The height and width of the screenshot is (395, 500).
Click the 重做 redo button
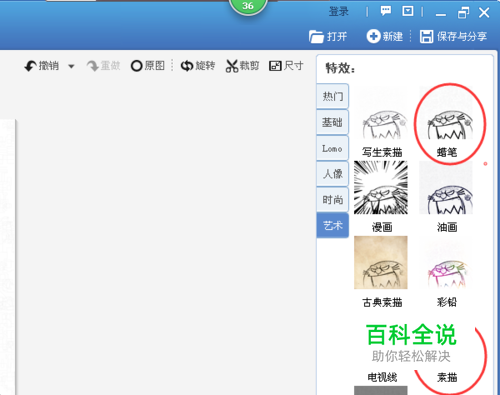pos(103,66)
